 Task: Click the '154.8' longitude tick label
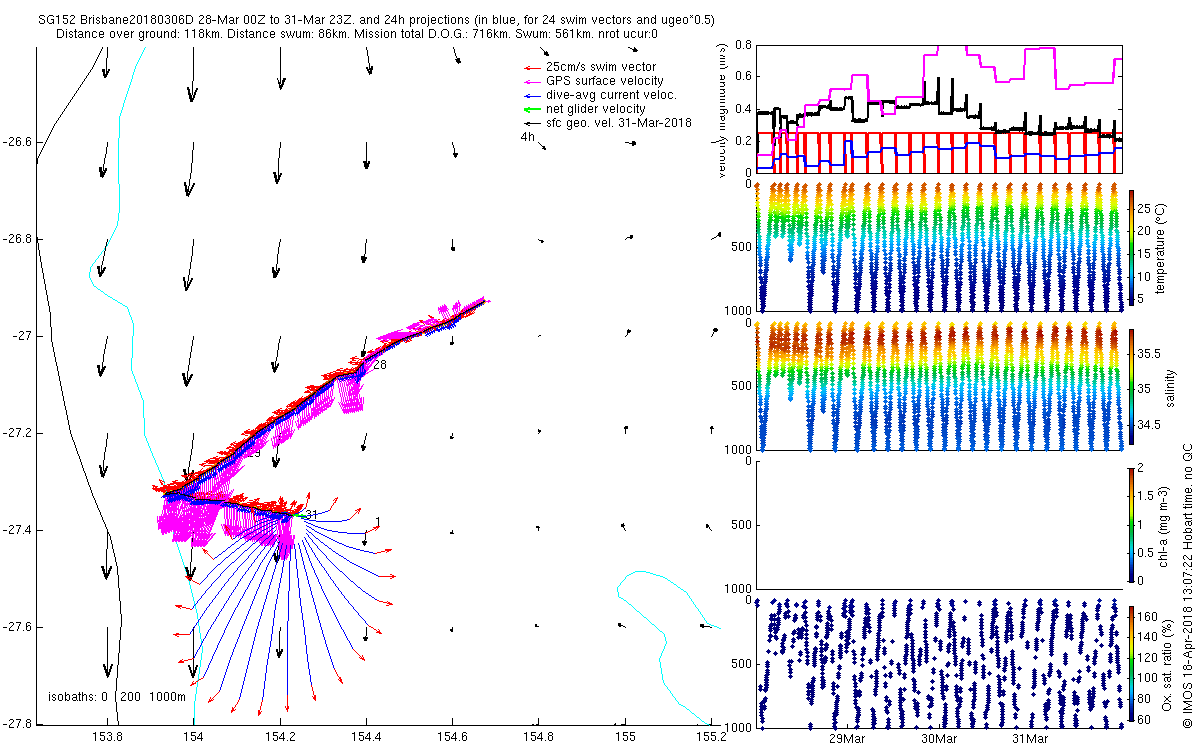tap(539, 737)
